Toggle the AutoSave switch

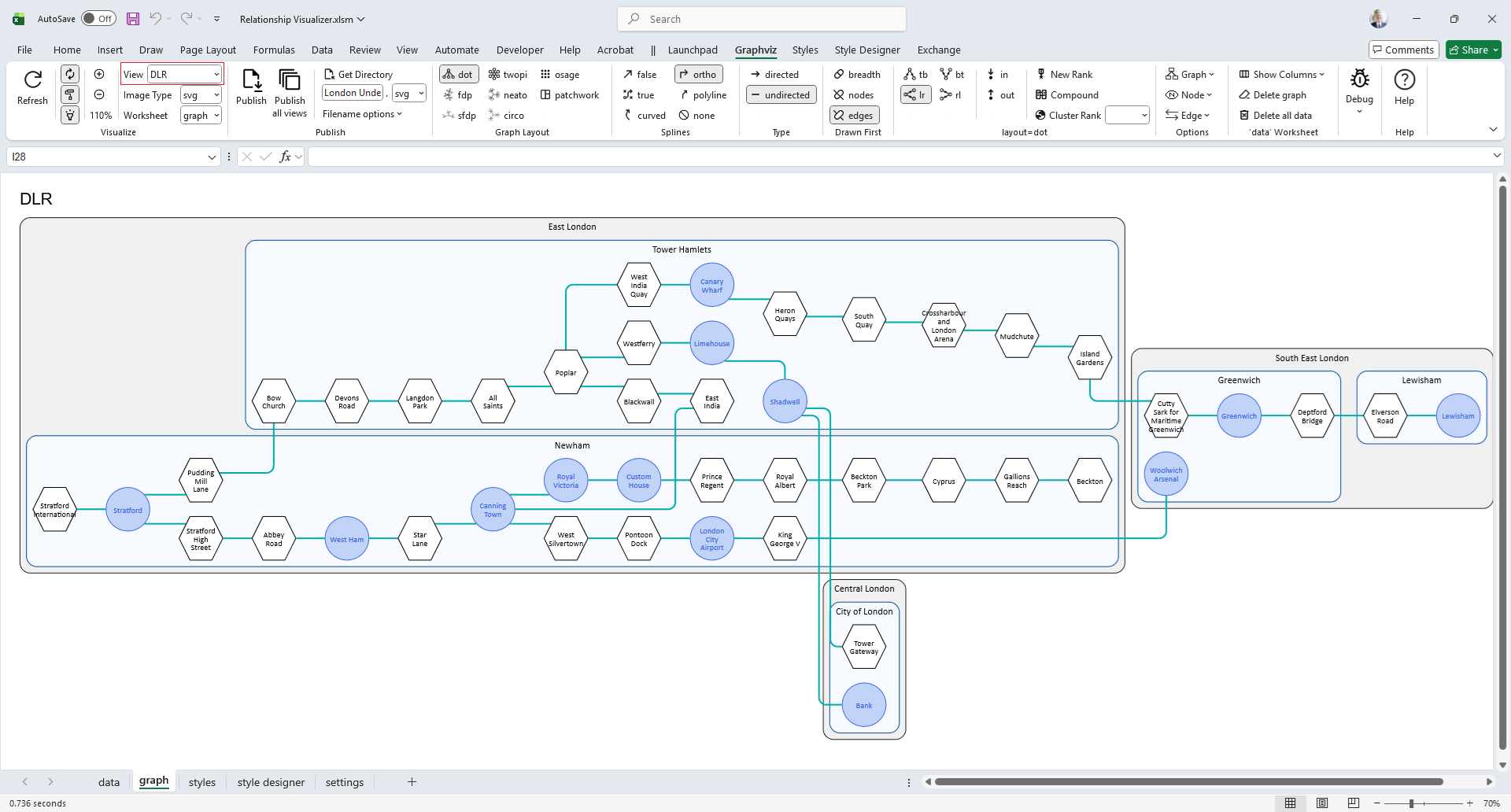(x=98, y=19)
